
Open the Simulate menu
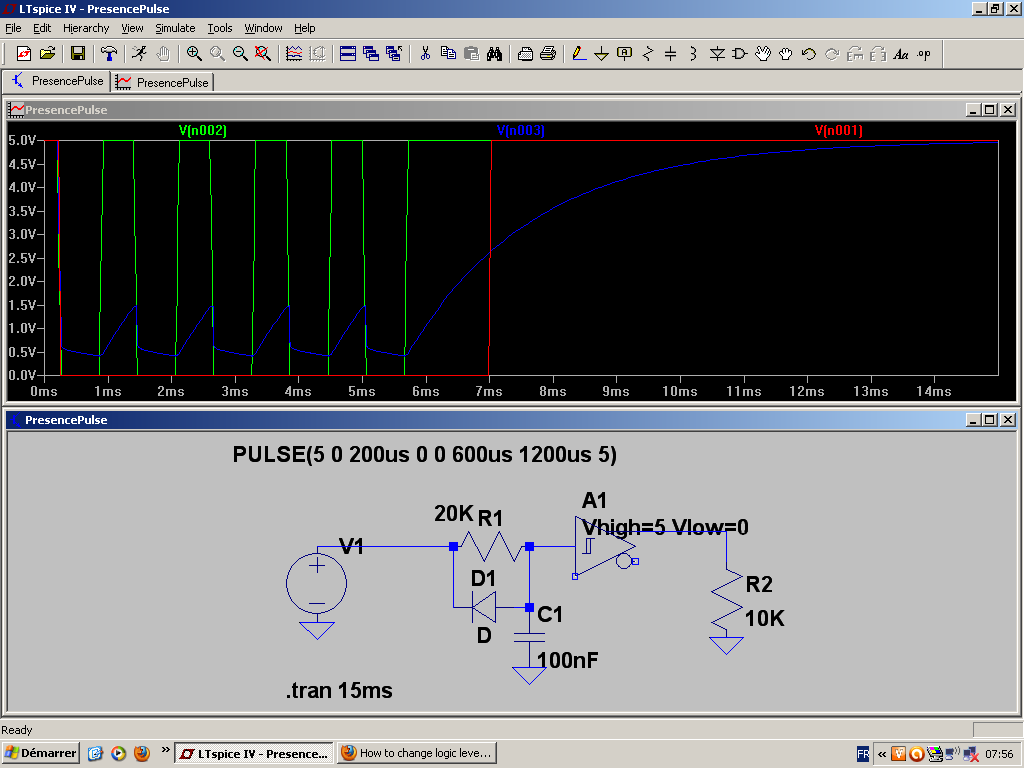175,28
